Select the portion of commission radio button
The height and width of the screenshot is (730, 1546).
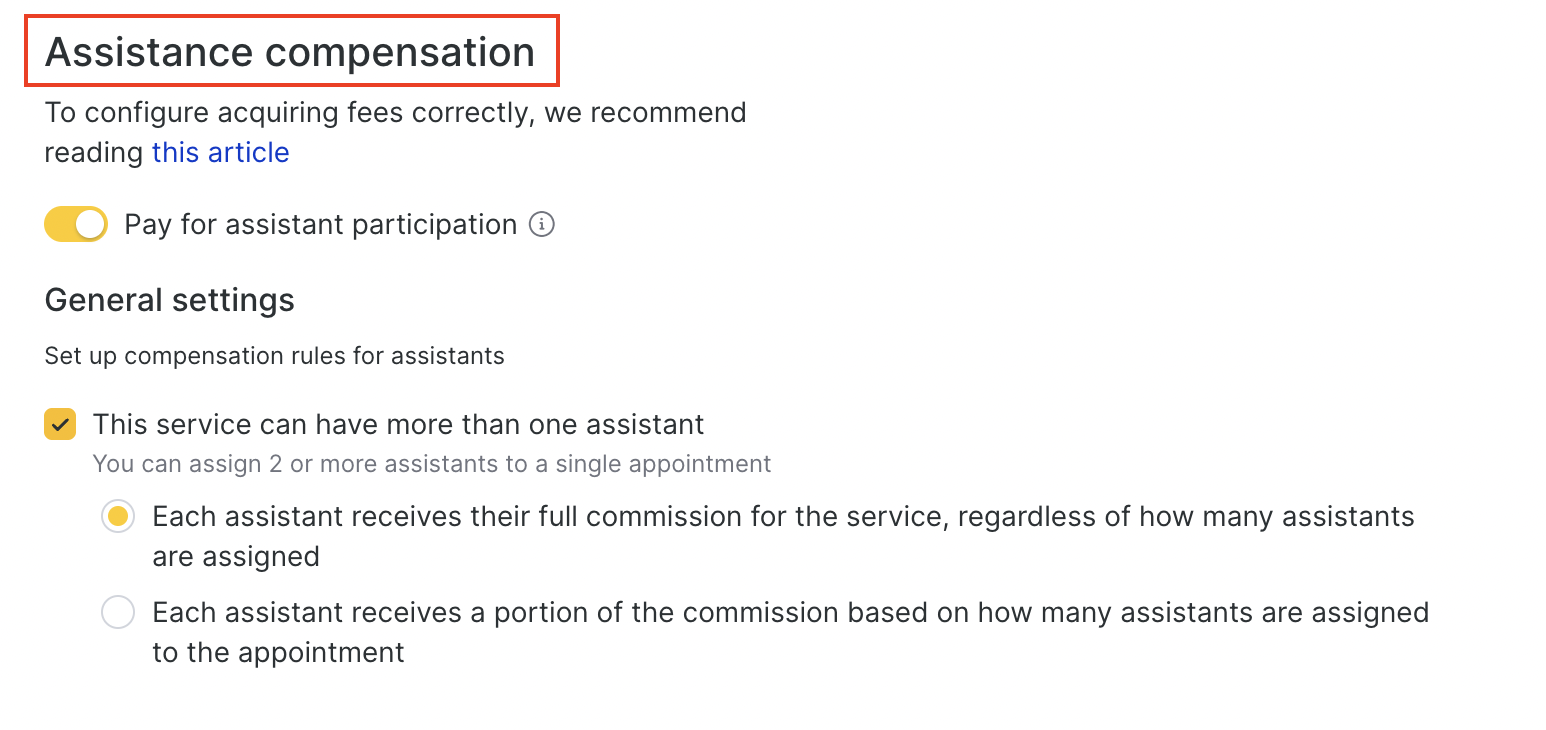pos(118,612)
